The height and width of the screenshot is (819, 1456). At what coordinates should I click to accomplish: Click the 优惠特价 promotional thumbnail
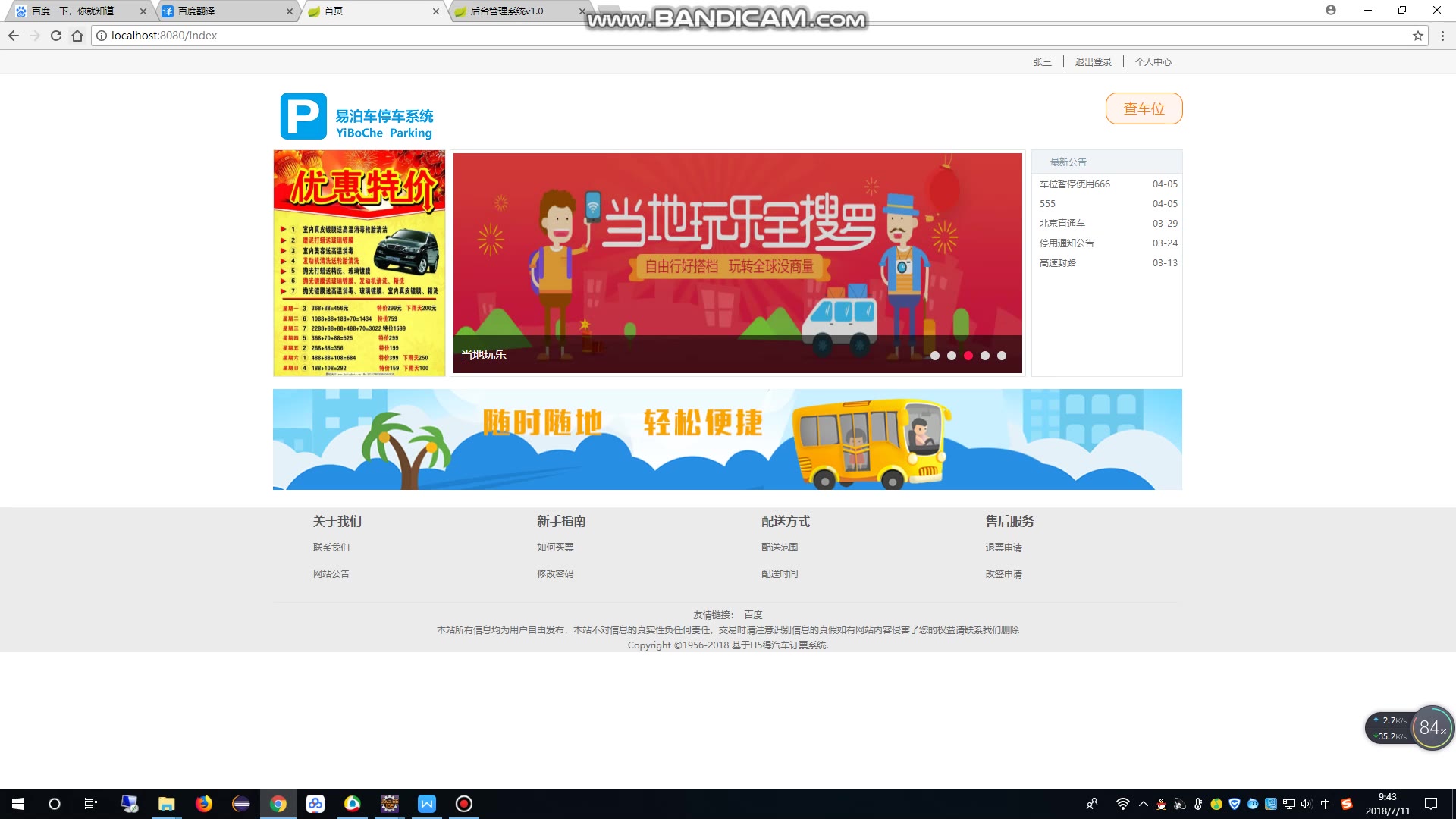coord(359,263)
